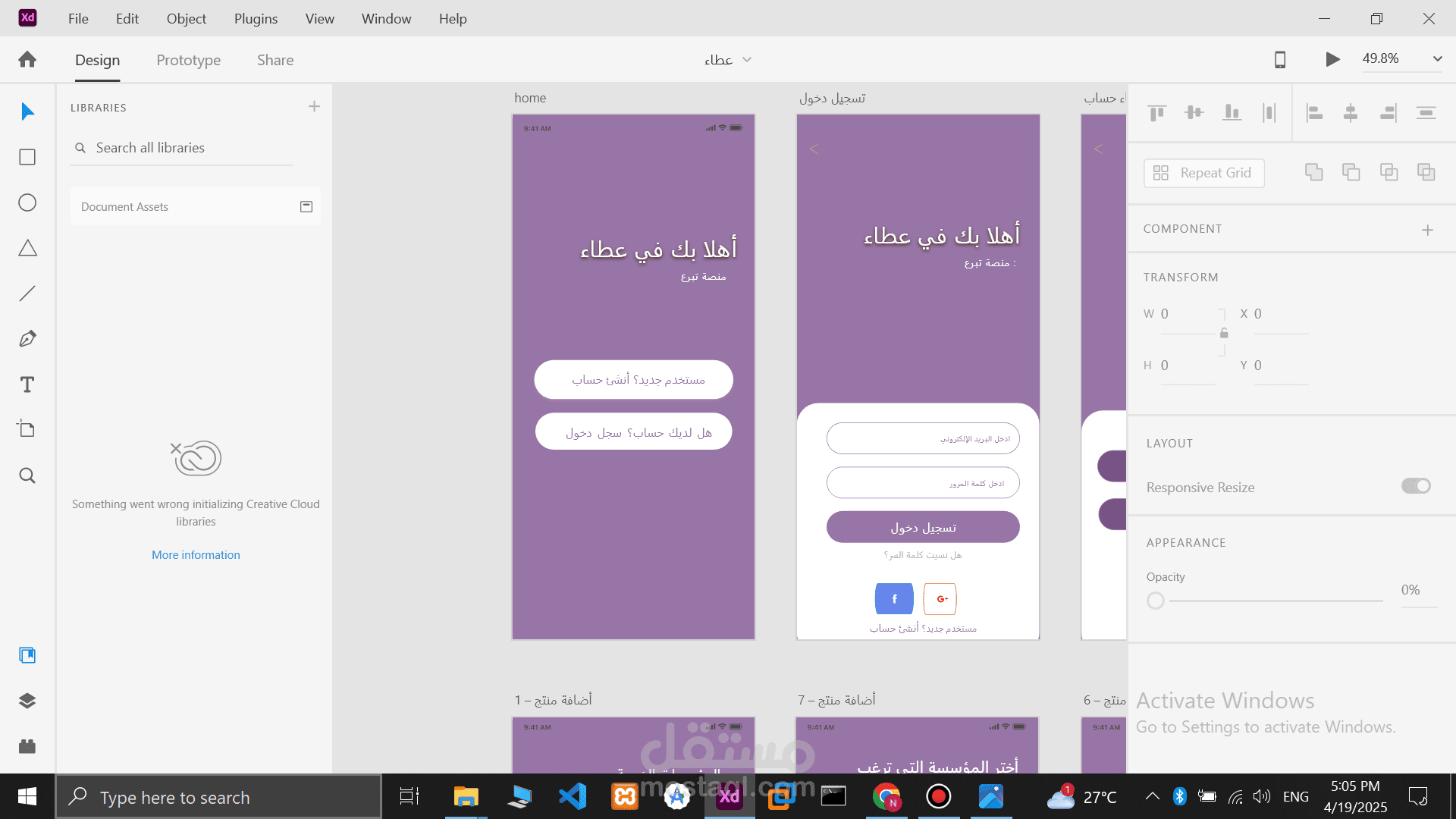
Task: Open the Plugins menu
Action: pos(256,18)
